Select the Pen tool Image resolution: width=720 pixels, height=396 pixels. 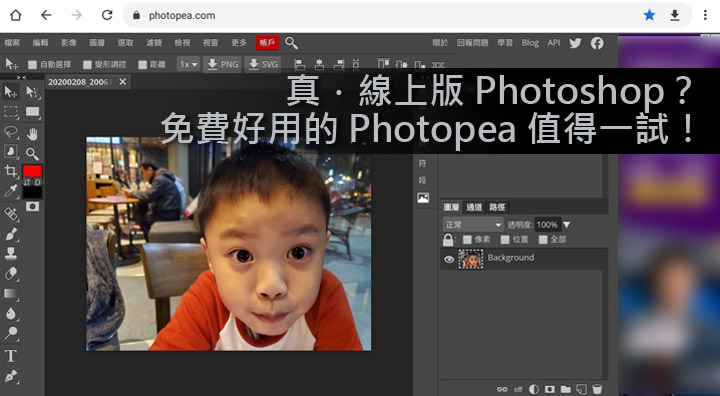point(11,376)
